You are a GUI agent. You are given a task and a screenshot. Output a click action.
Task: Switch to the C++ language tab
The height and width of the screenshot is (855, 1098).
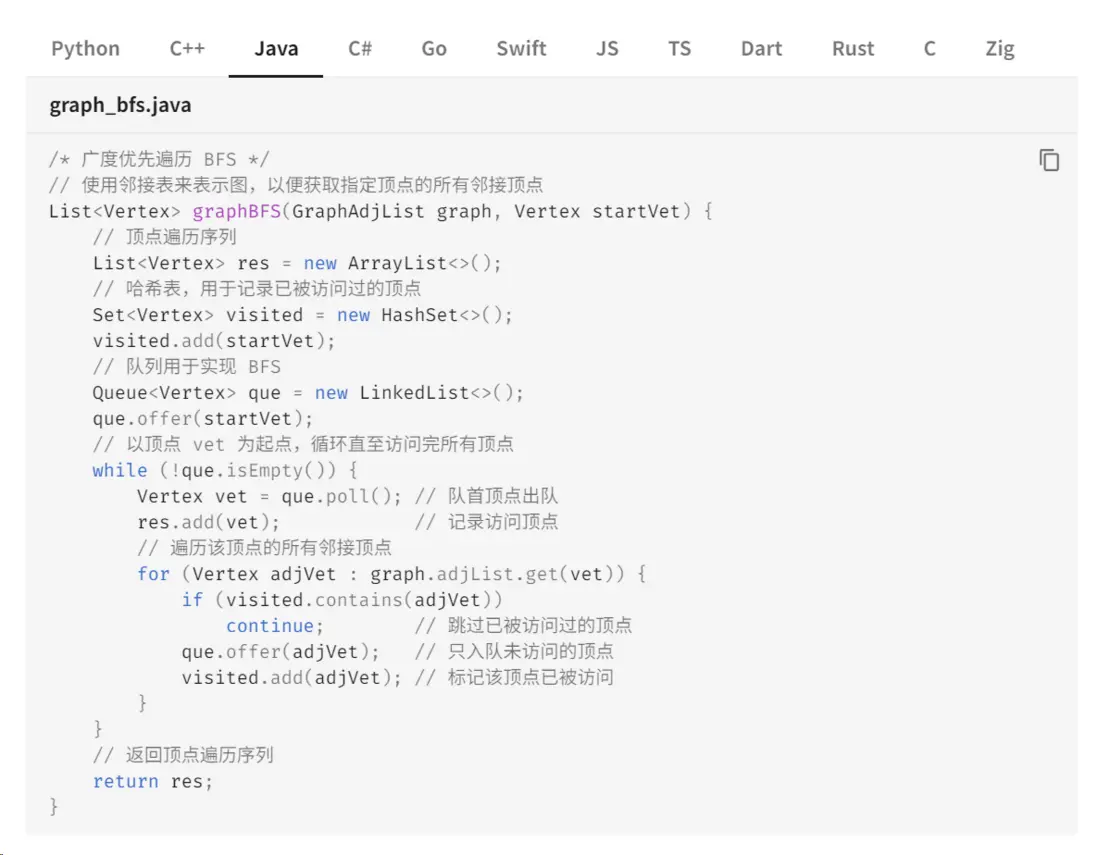pos(186,48)
